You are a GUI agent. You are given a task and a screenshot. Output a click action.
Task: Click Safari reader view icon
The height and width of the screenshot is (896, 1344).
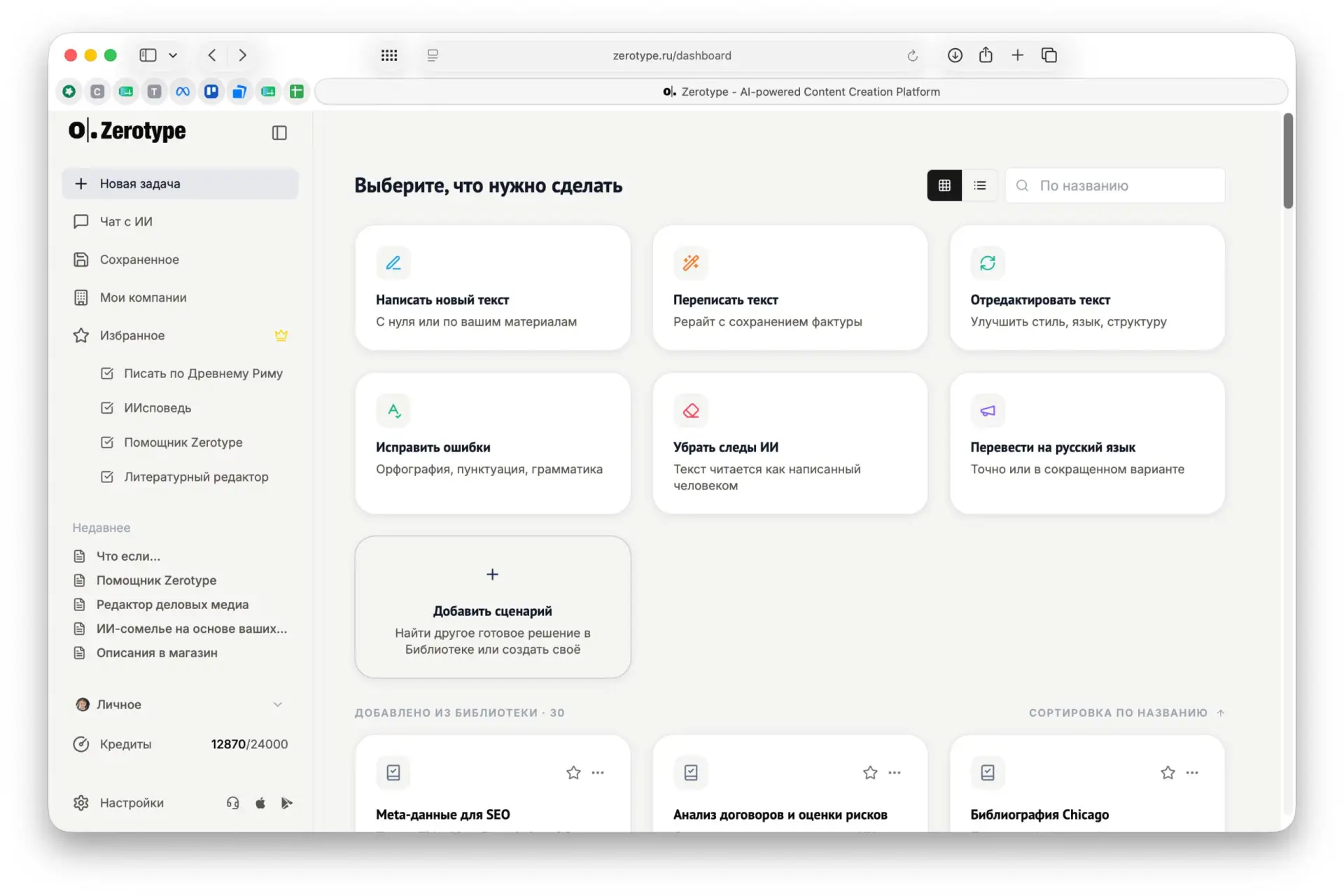click(x=433, y=55)
